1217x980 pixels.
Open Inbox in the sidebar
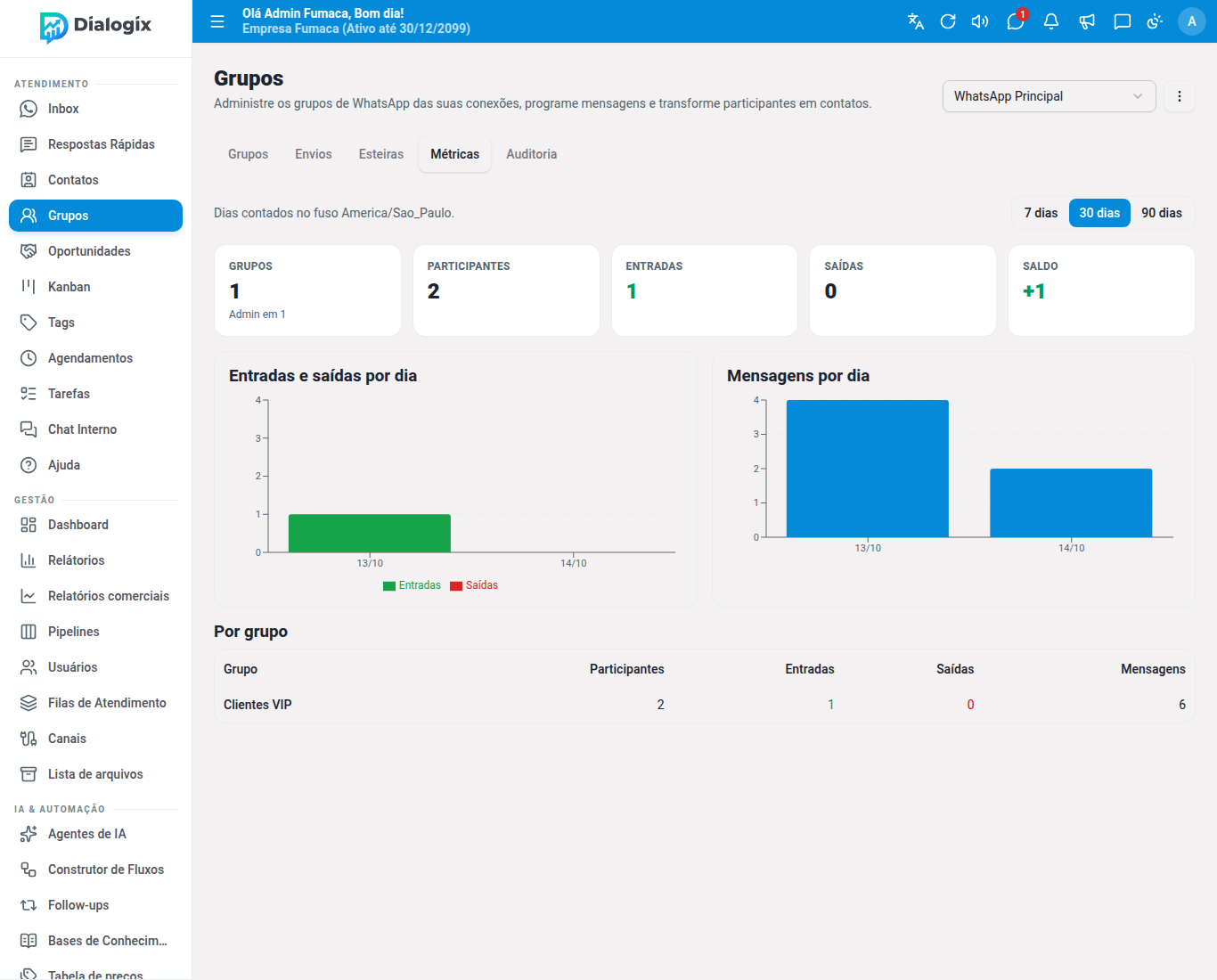[95, 109]
